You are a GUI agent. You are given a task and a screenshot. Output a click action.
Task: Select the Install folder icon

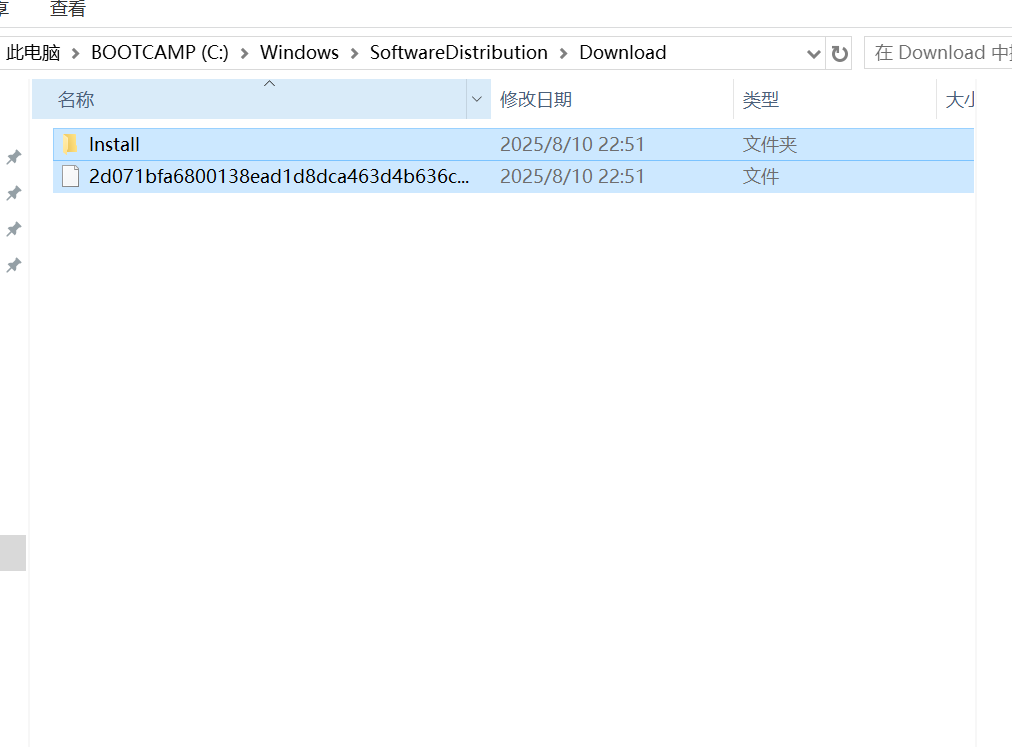pos(70,144)
